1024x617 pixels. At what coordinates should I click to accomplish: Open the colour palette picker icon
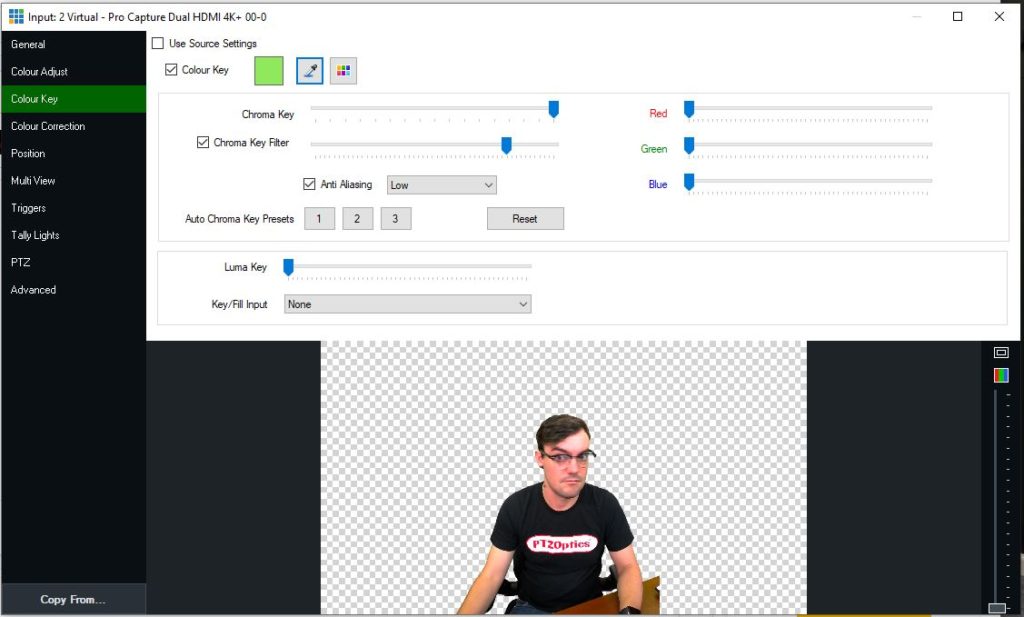343,70
